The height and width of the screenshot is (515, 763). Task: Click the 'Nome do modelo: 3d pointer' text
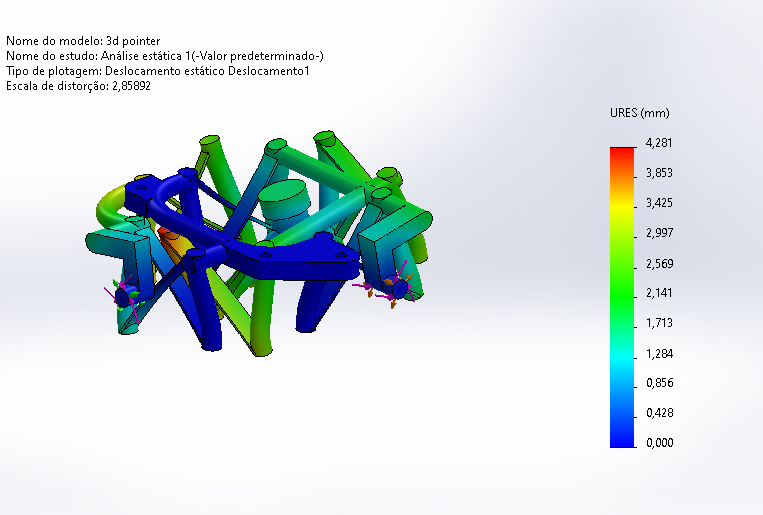point(83,41)
